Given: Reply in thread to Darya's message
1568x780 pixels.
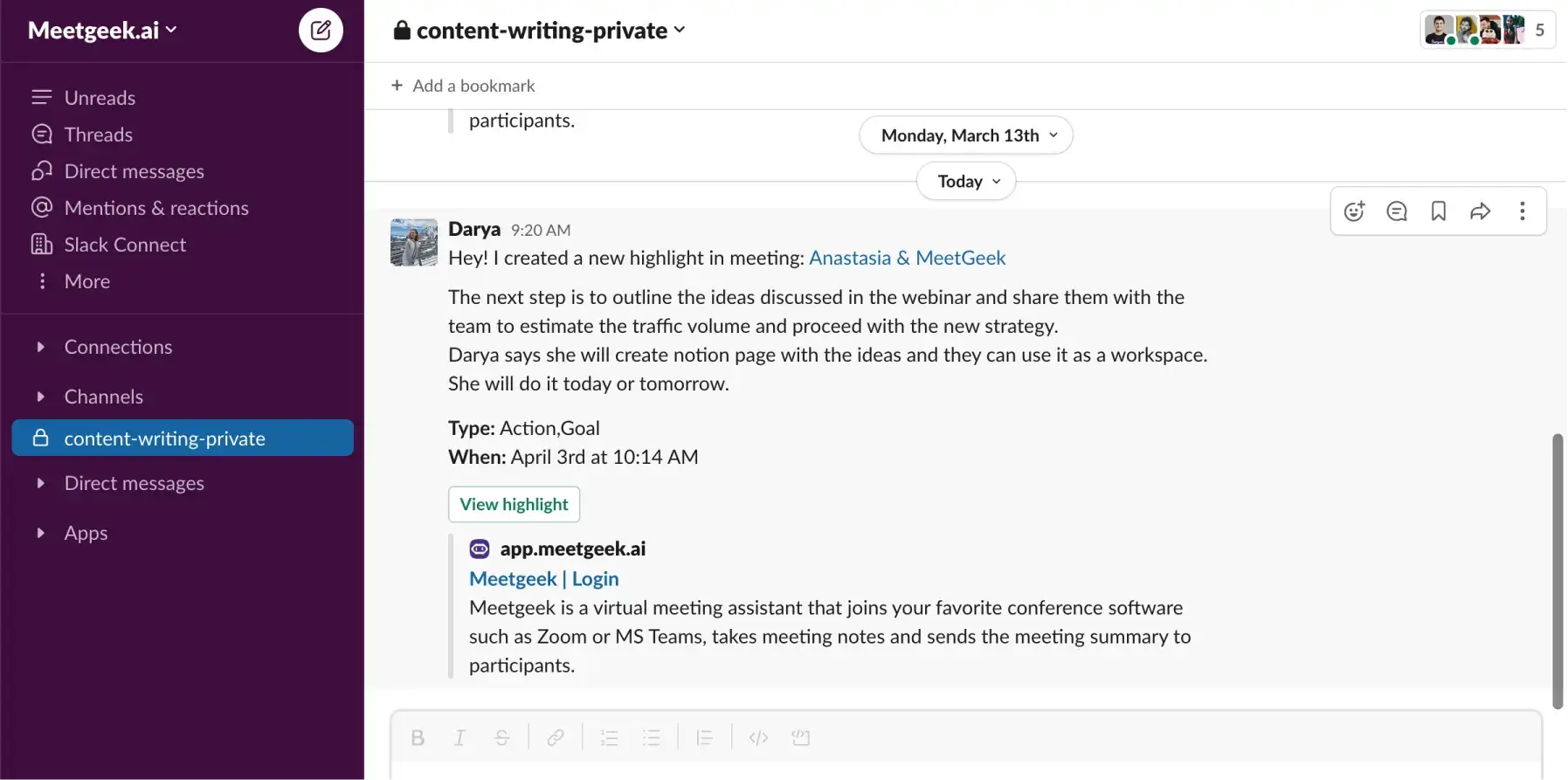Looking at the screenshot, I should coord(1396,211).
